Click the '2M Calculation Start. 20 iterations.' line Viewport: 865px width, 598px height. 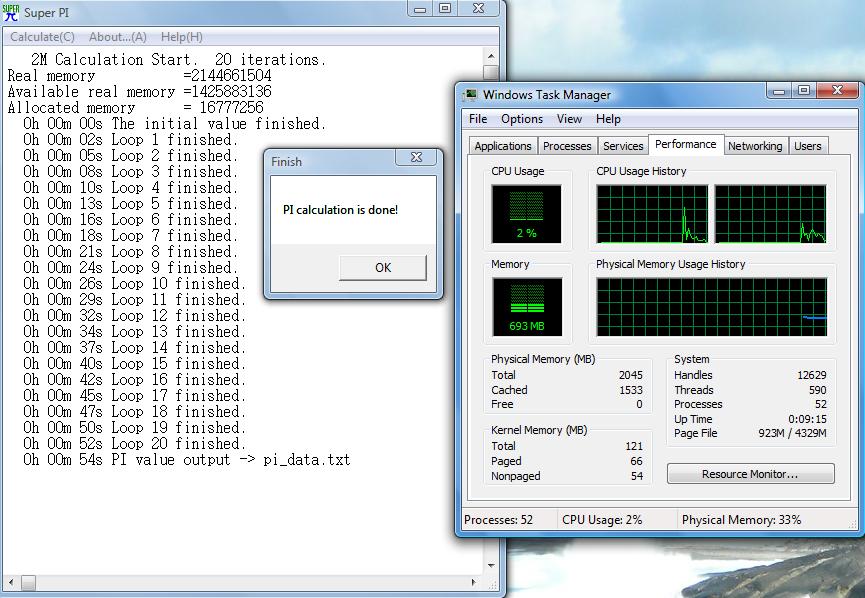178,60
